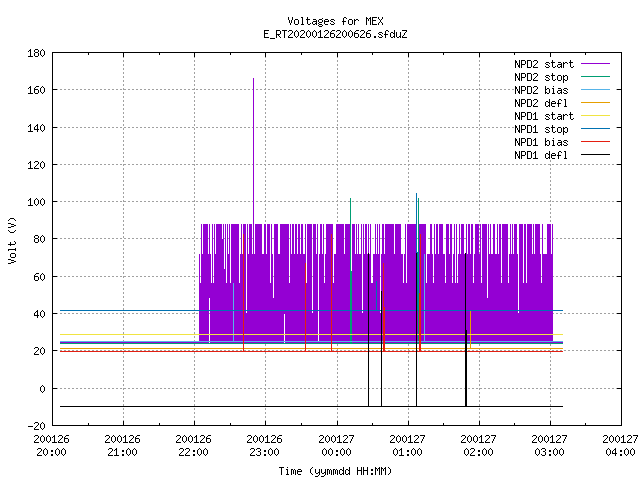Viewport: 640px width, 480px height.
Task: Click the 'NPD2 start' legend label
Action: tap(544, 64)
